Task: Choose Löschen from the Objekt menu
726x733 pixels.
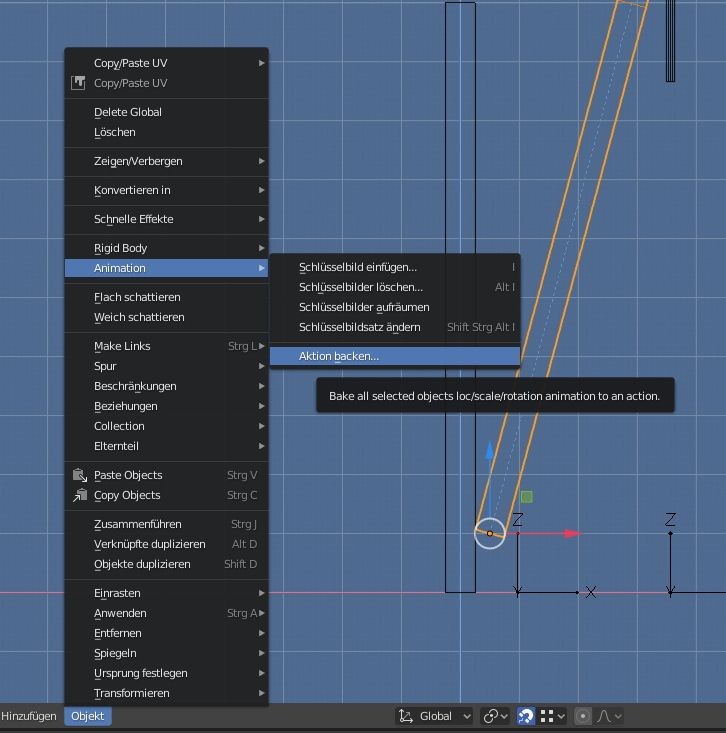Action: 166,132
